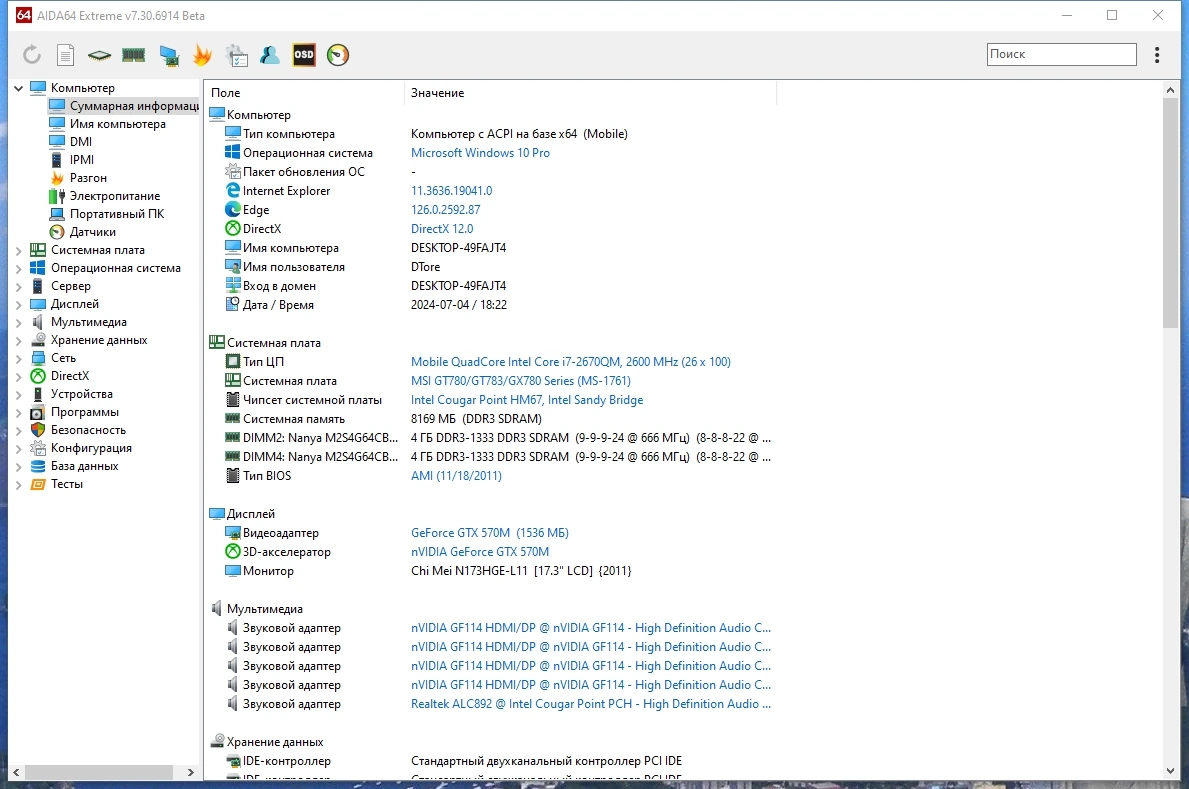Expand the Сеть tree node
Screen dimensions: 1189x789
tap(18, 358)
